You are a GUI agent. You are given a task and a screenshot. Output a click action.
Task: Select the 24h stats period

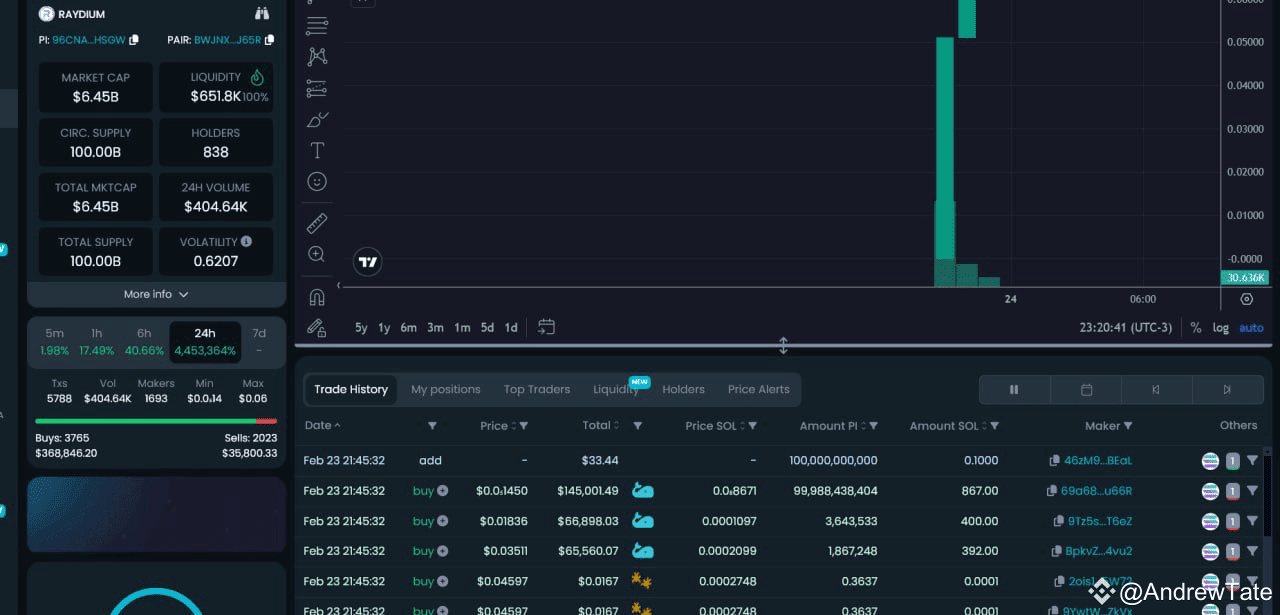[x=205, y=341]
